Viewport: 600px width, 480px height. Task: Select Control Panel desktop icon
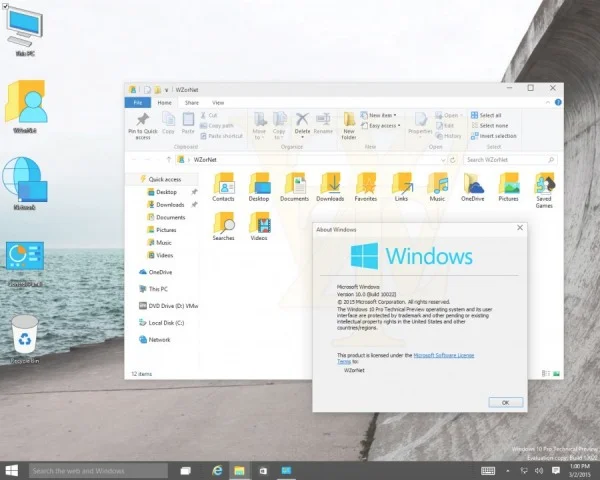tap(25, 264)
